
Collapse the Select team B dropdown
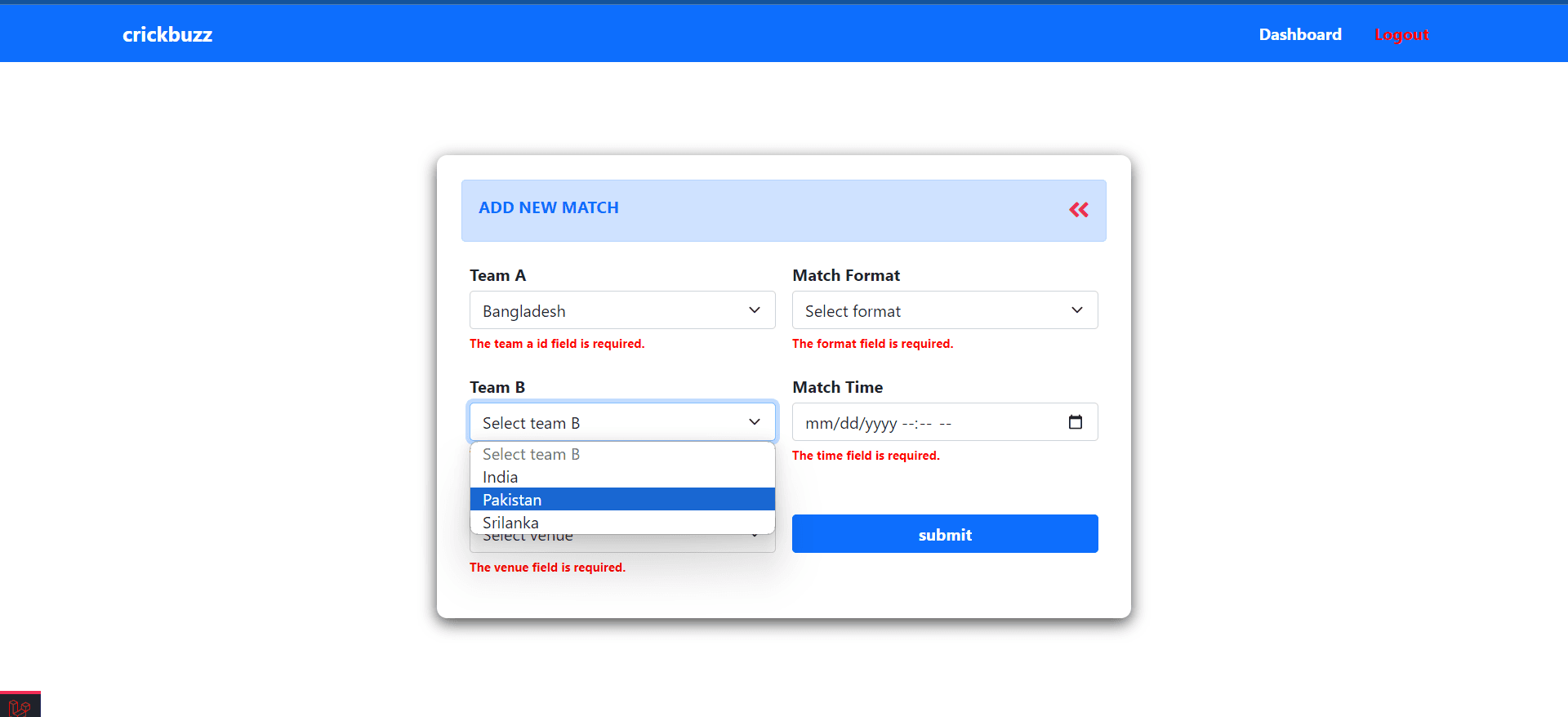click(x=622, y=422)
